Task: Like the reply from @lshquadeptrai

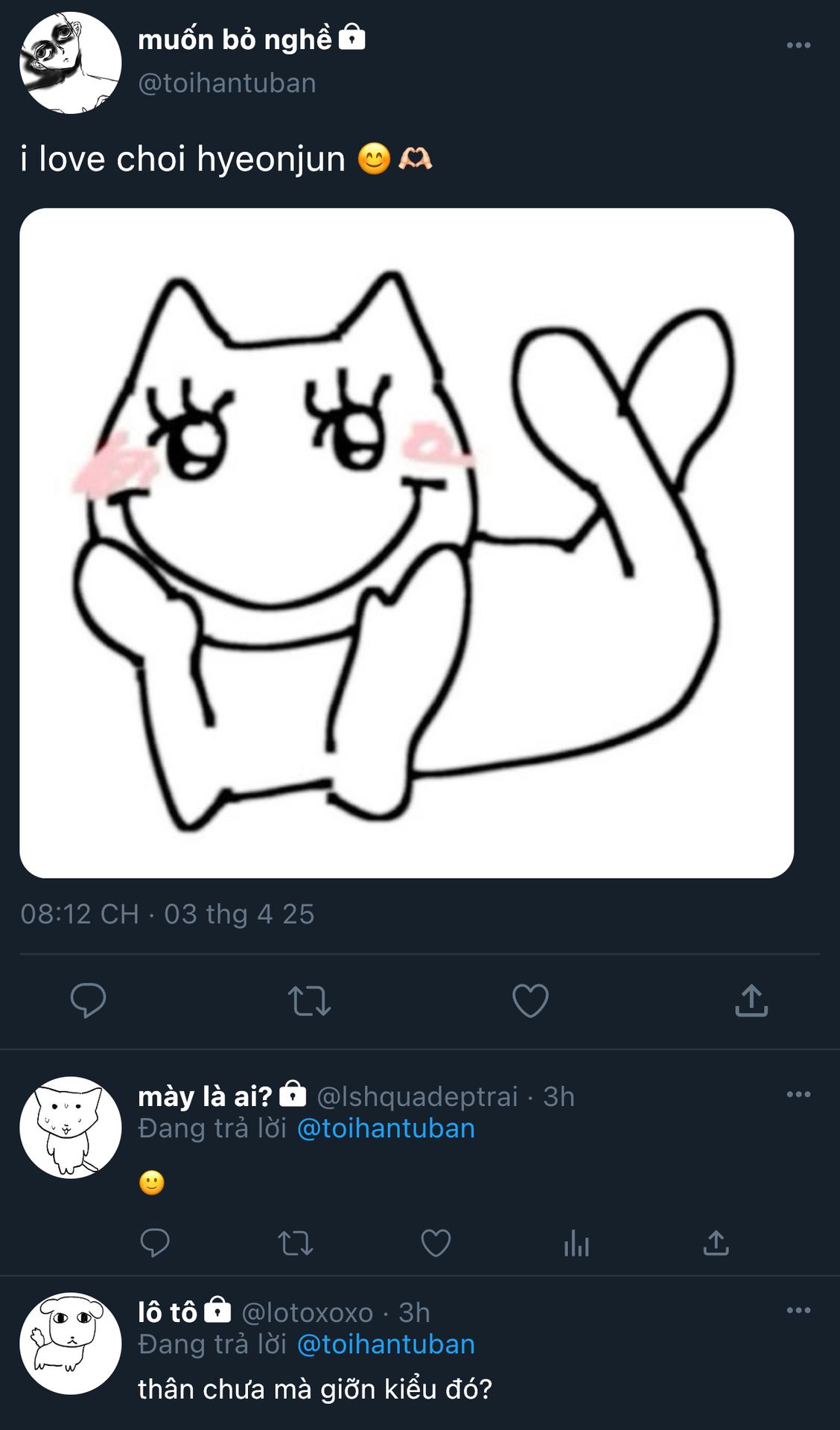Action: tap(436, 1242)
